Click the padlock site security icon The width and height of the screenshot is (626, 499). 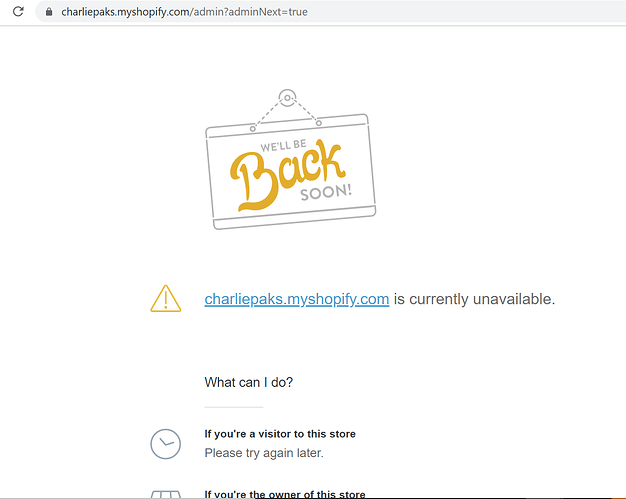coord(49,12)
